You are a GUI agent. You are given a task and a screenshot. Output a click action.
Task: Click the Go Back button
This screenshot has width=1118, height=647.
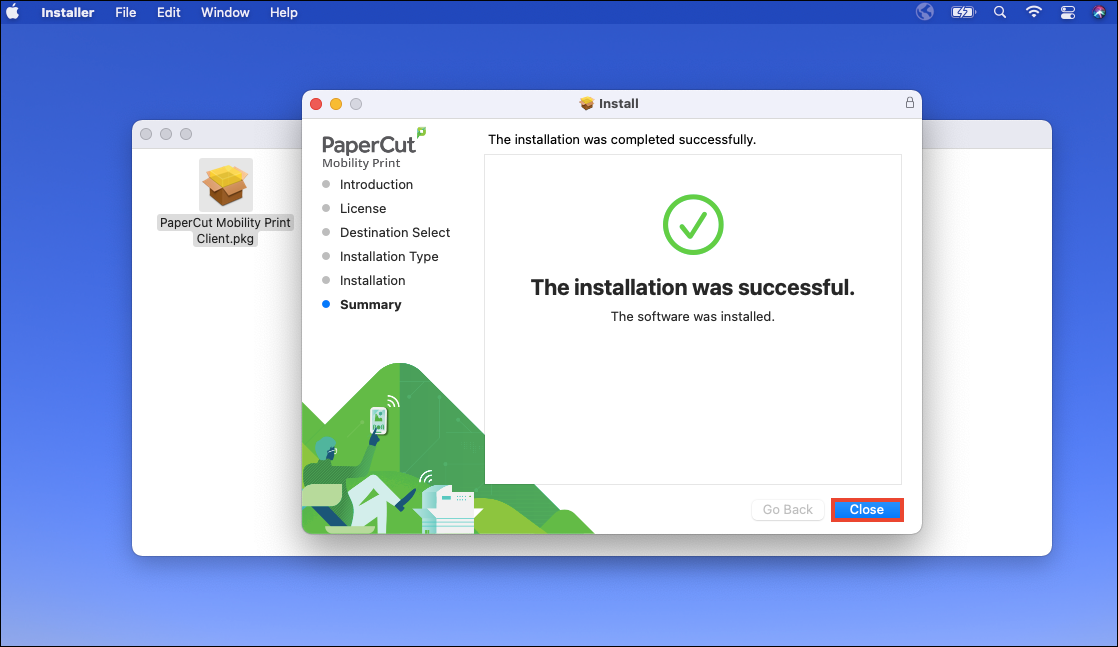pyautogui.click(x=787, y=509)
